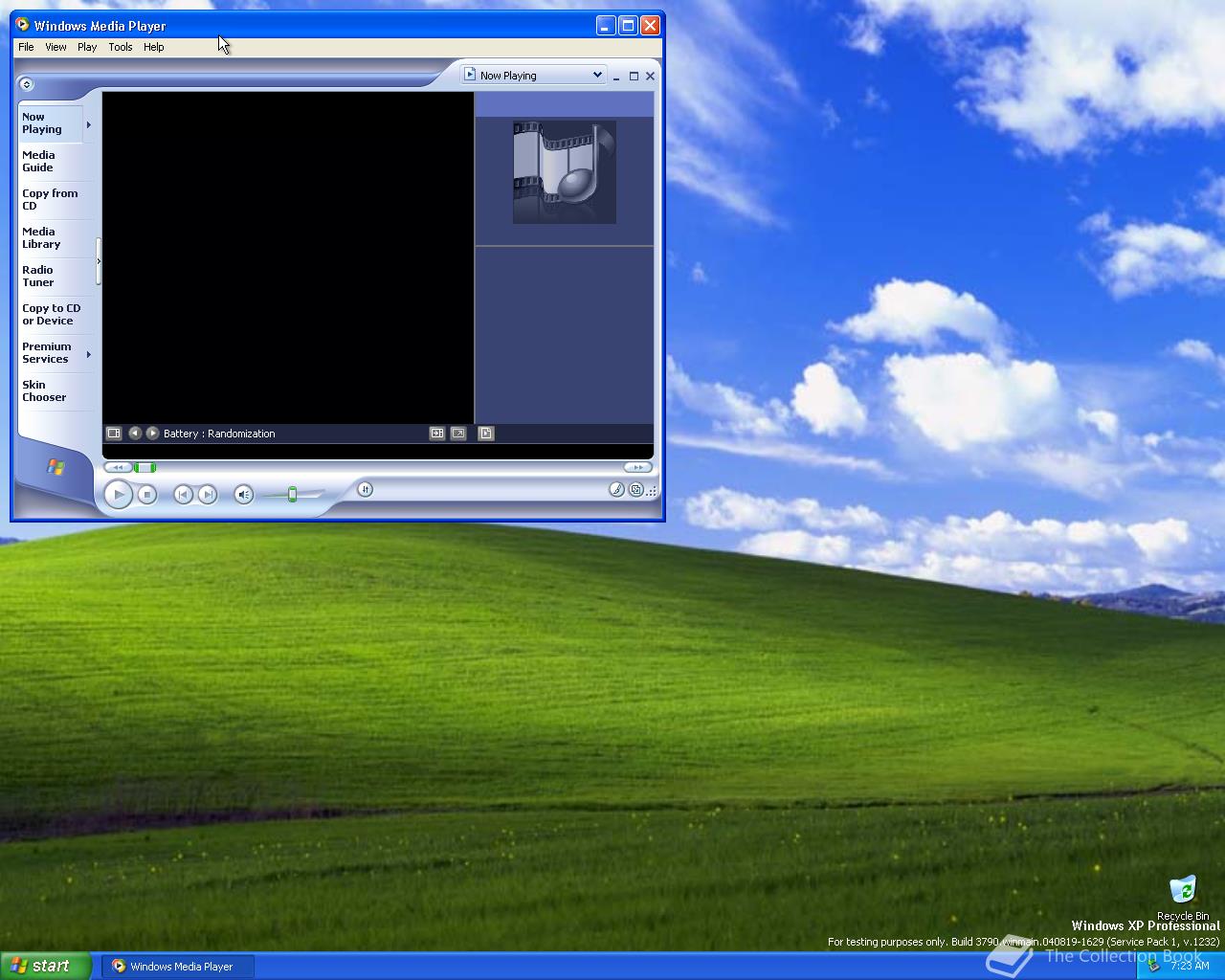Click the player's inner close button
Screen dimensions: 1225x980
(651, 76)
